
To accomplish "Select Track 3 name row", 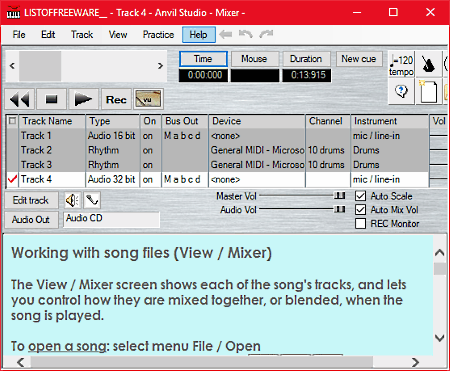I will pos(52,165).
